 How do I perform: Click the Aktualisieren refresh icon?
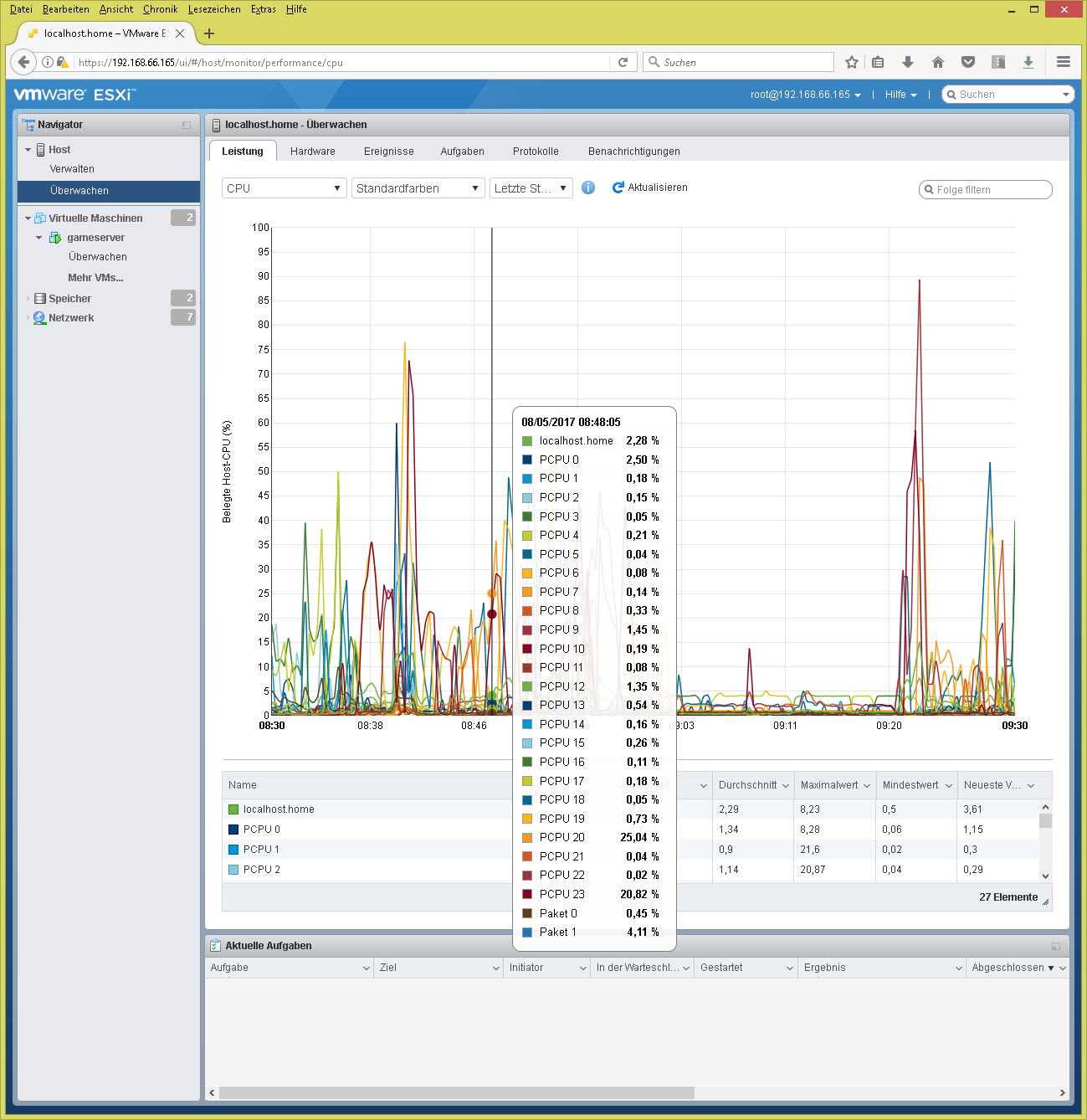[618, 188]
